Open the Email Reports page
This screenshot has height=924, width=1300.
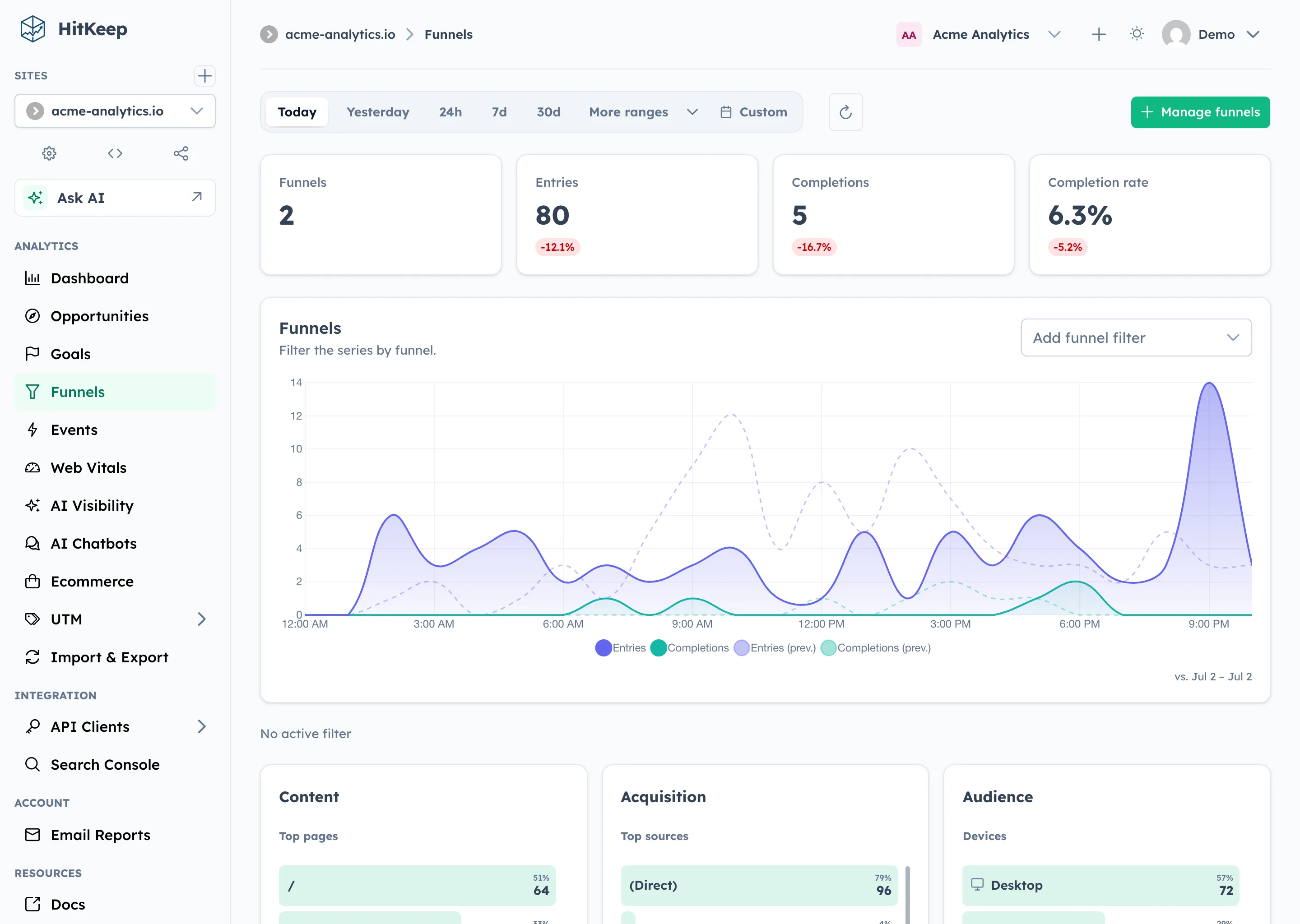[115, 835]
